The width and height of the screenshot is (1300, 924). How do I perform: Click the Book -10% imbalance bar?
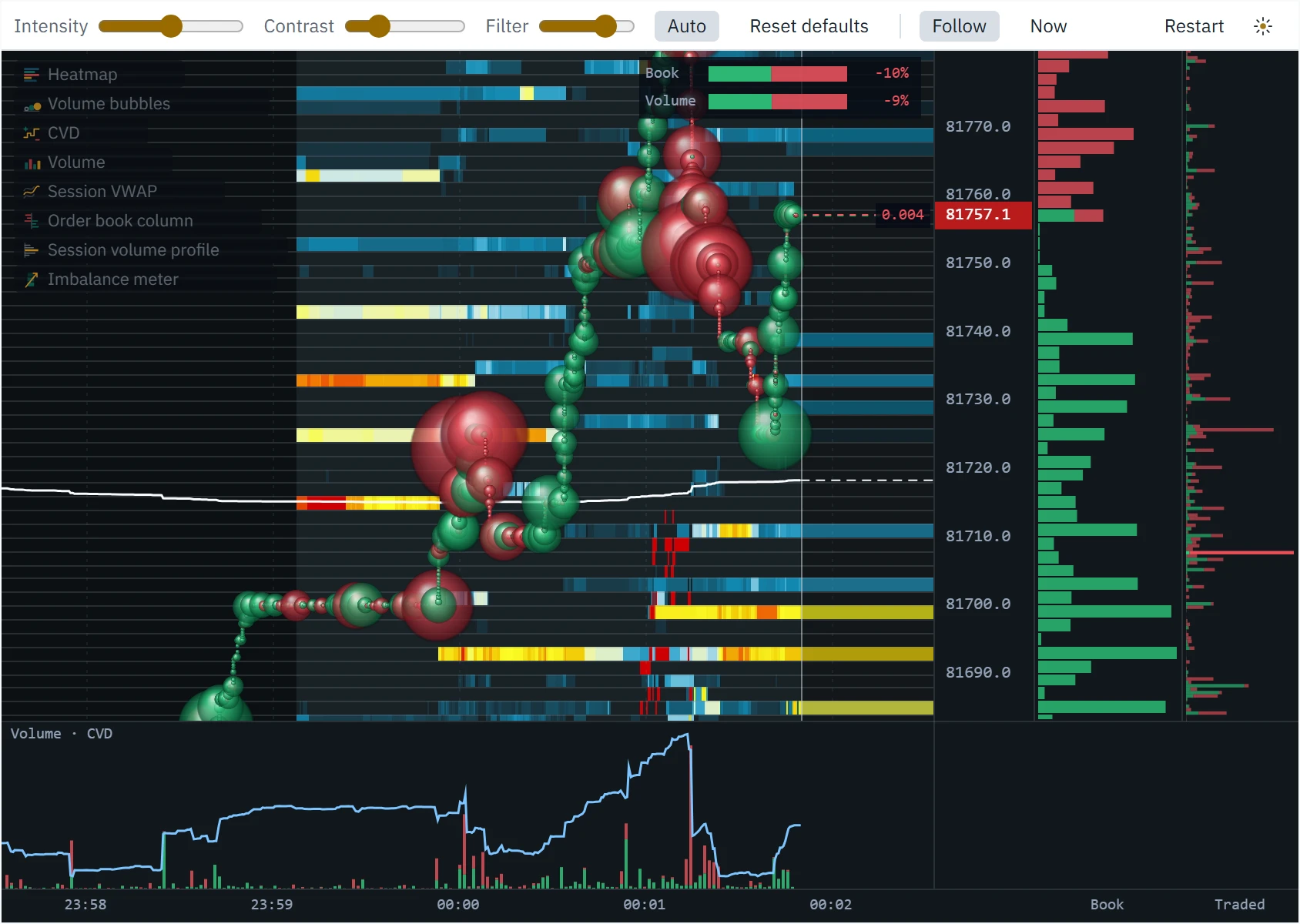[x=778, y=74]
